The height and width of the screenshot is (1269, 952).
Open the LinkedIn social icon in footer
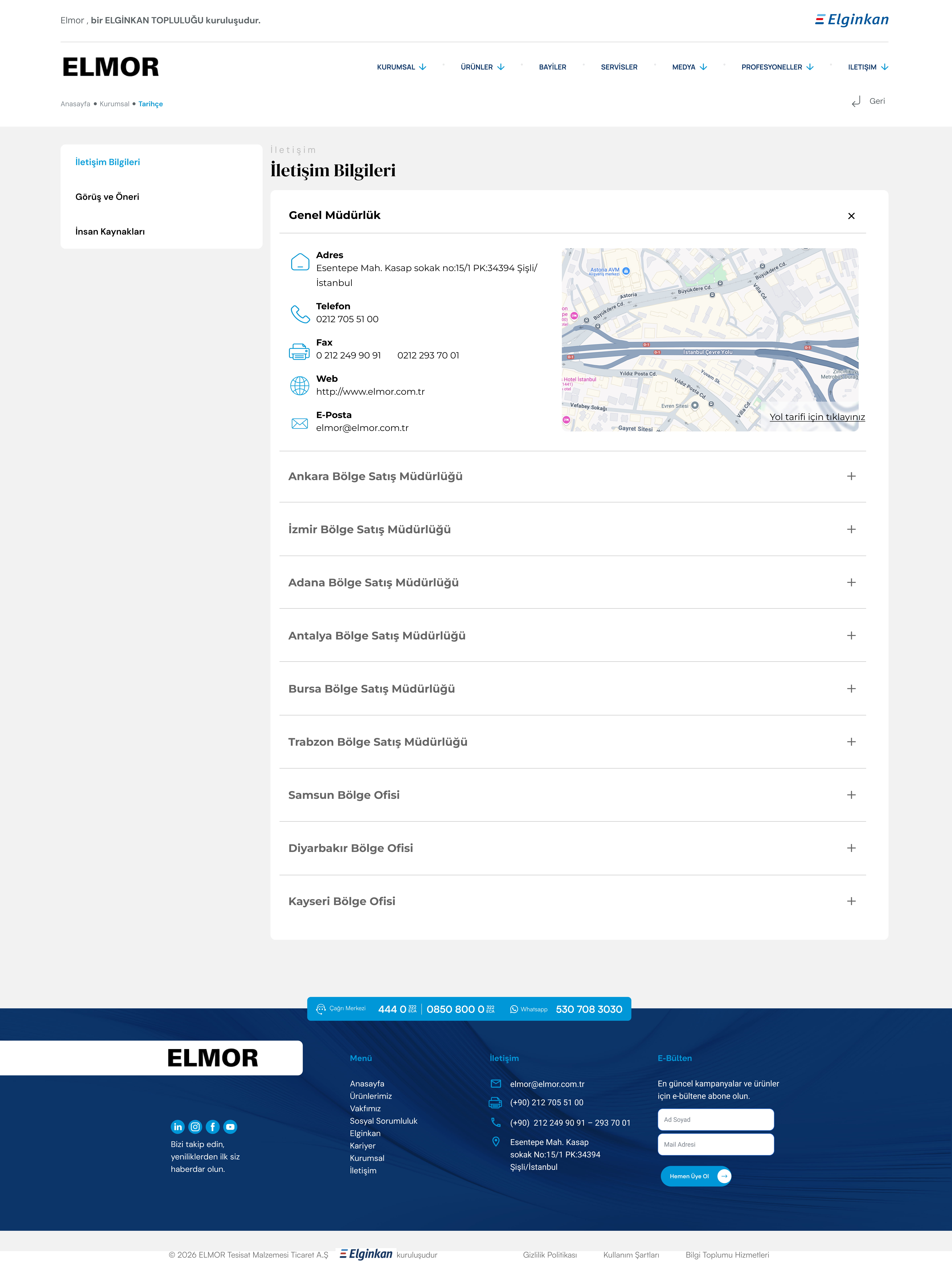tap(178, 1127)
